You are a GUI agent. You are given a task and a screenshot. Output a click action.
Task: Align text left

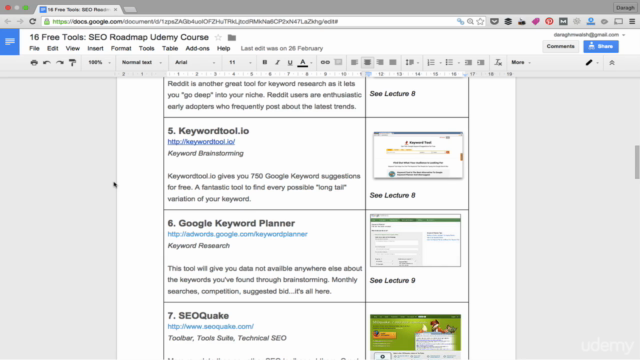354,62
